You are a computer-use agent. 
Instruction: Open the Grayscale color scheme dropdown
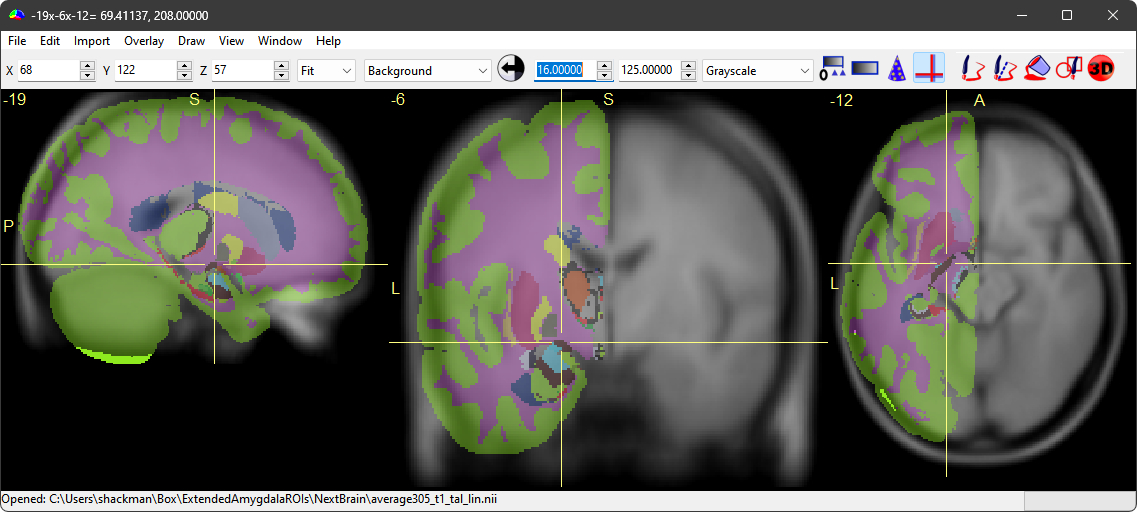coord(758,71)
